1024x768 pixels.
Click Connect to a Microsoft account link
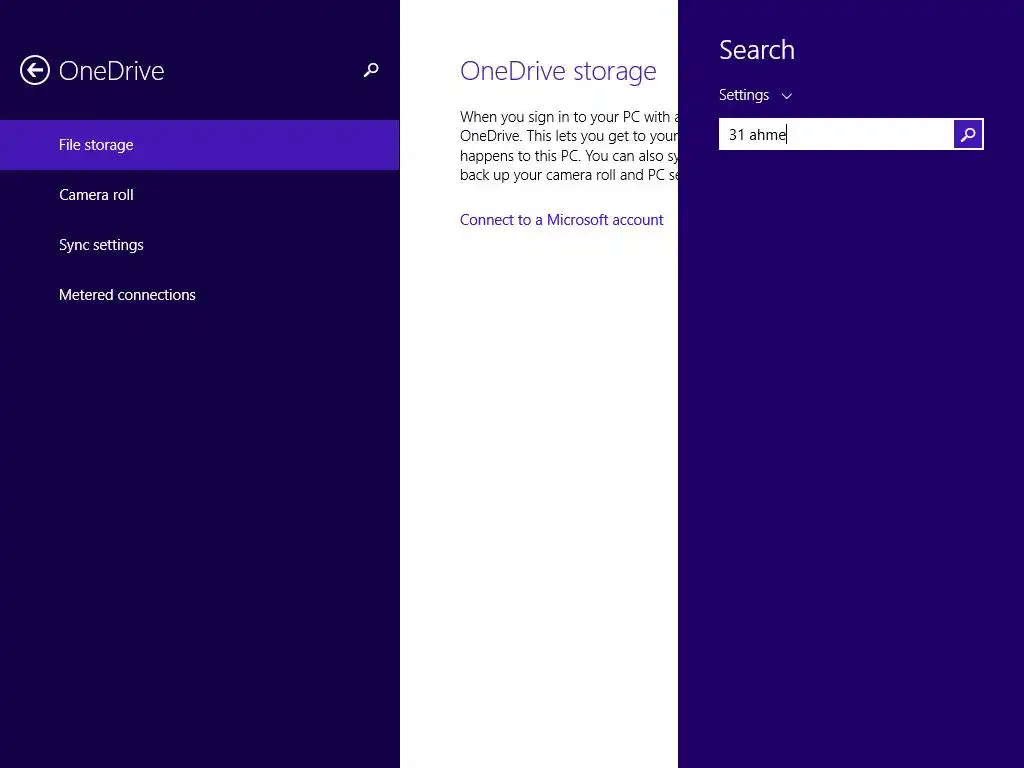[561, 220]
